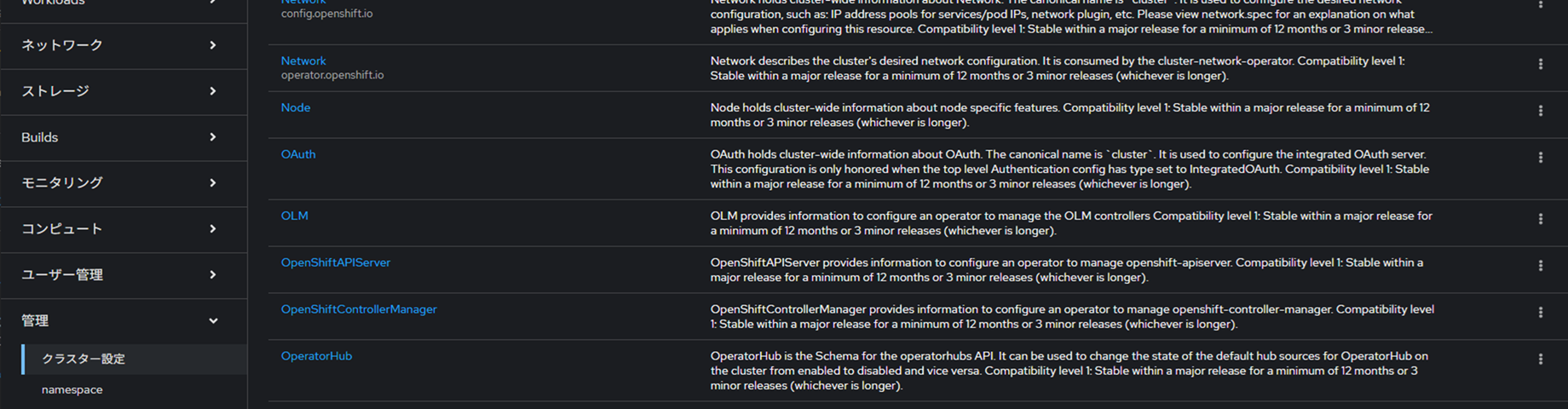1568x409 pixels.
Task: Expand the ユーザー管理 navigation section
Action: click(119, 275)
